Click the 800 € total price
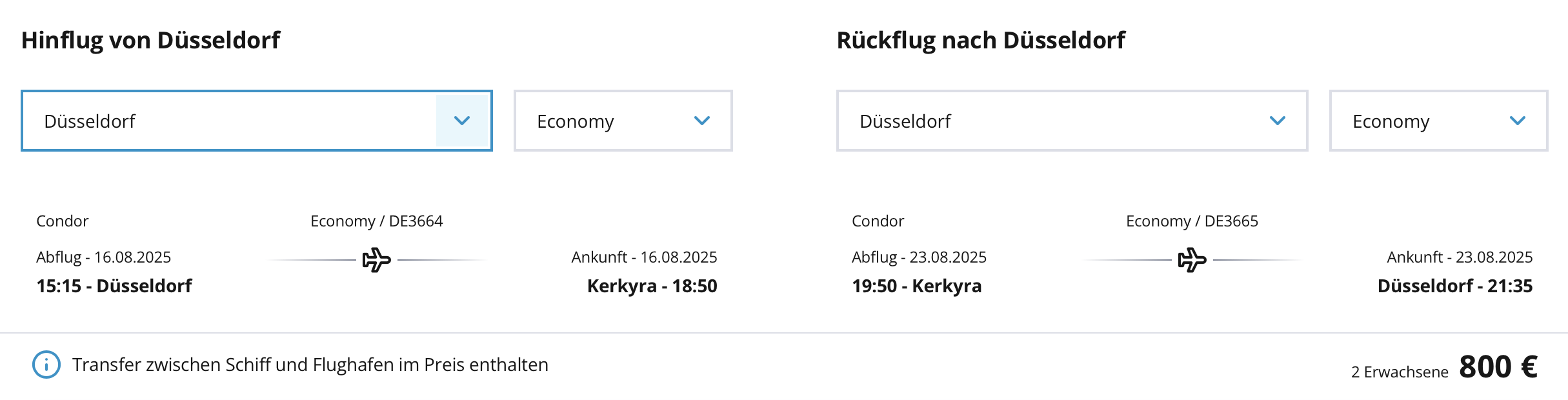 tap(1498, 367)
